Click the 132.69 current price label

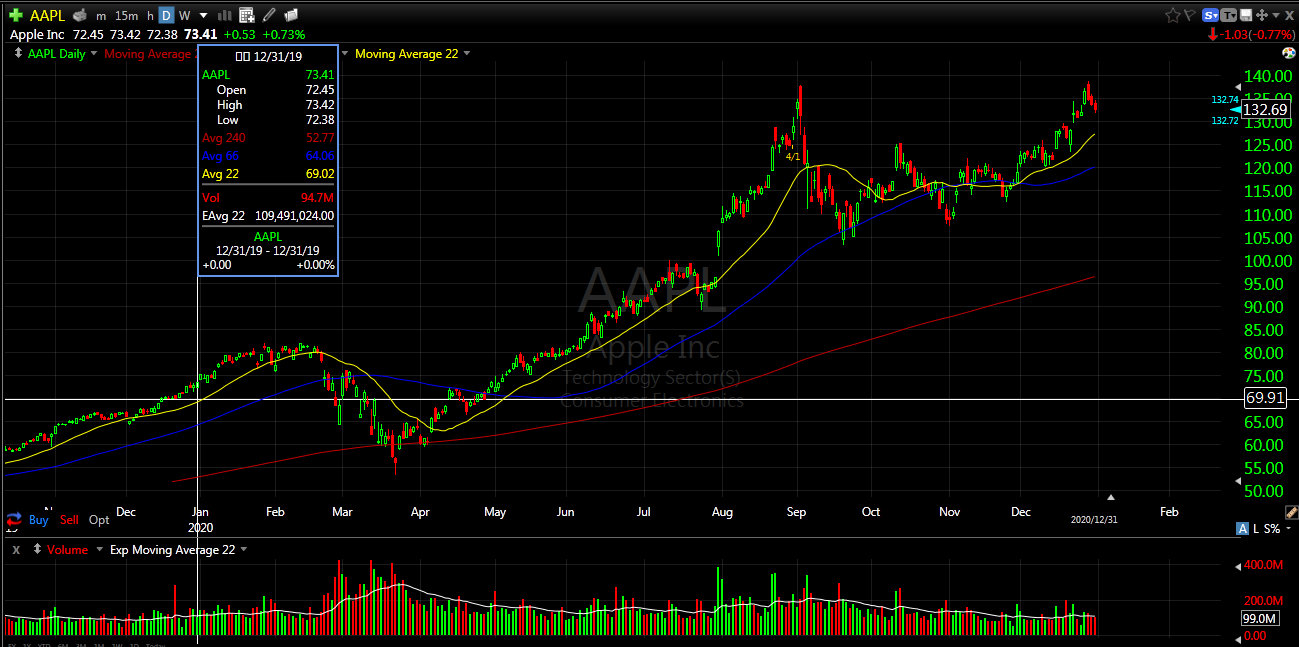click(1265, 110)
